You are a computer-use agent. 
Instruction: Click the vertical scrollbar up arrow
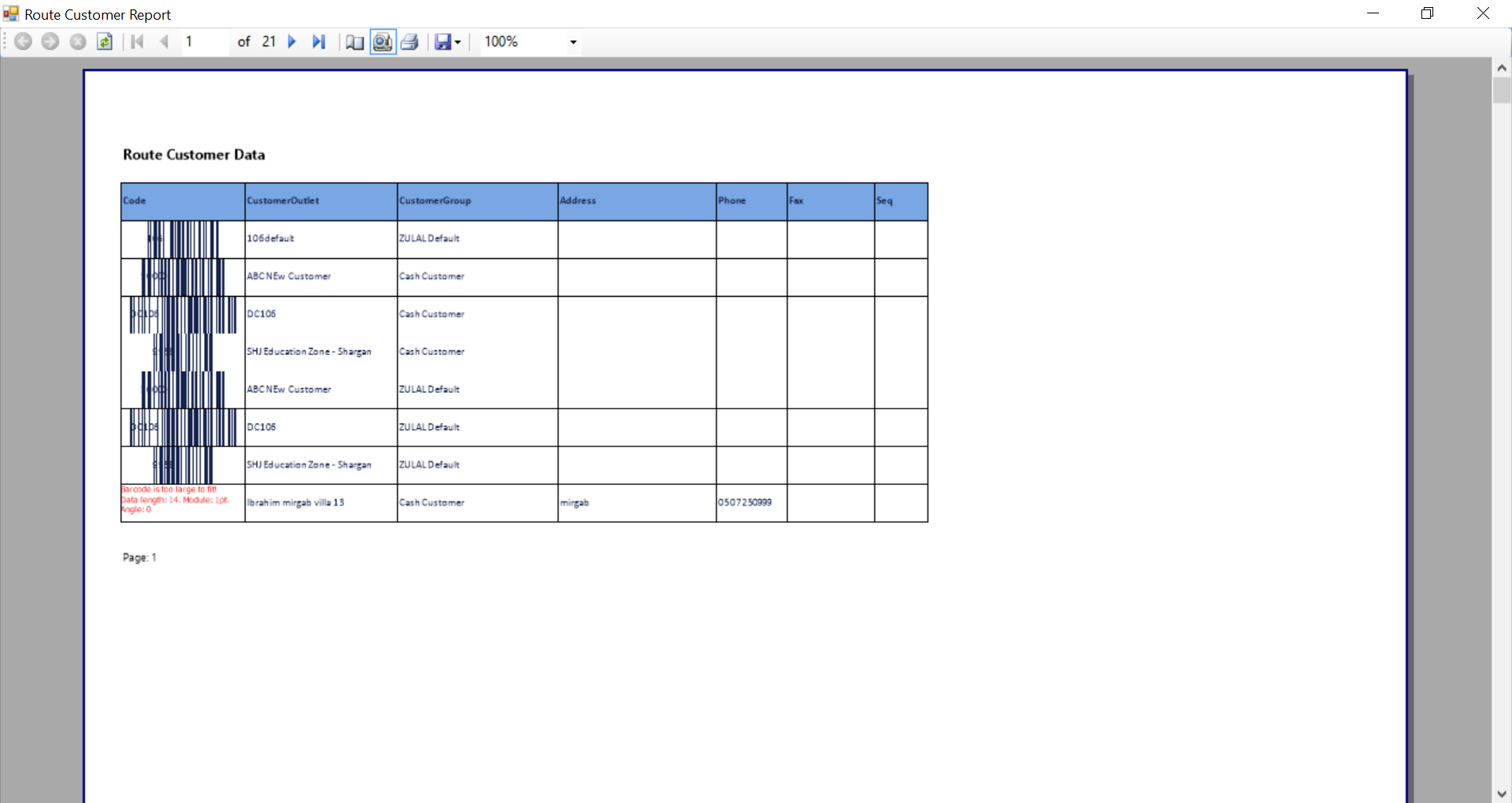pos(1502,68)
